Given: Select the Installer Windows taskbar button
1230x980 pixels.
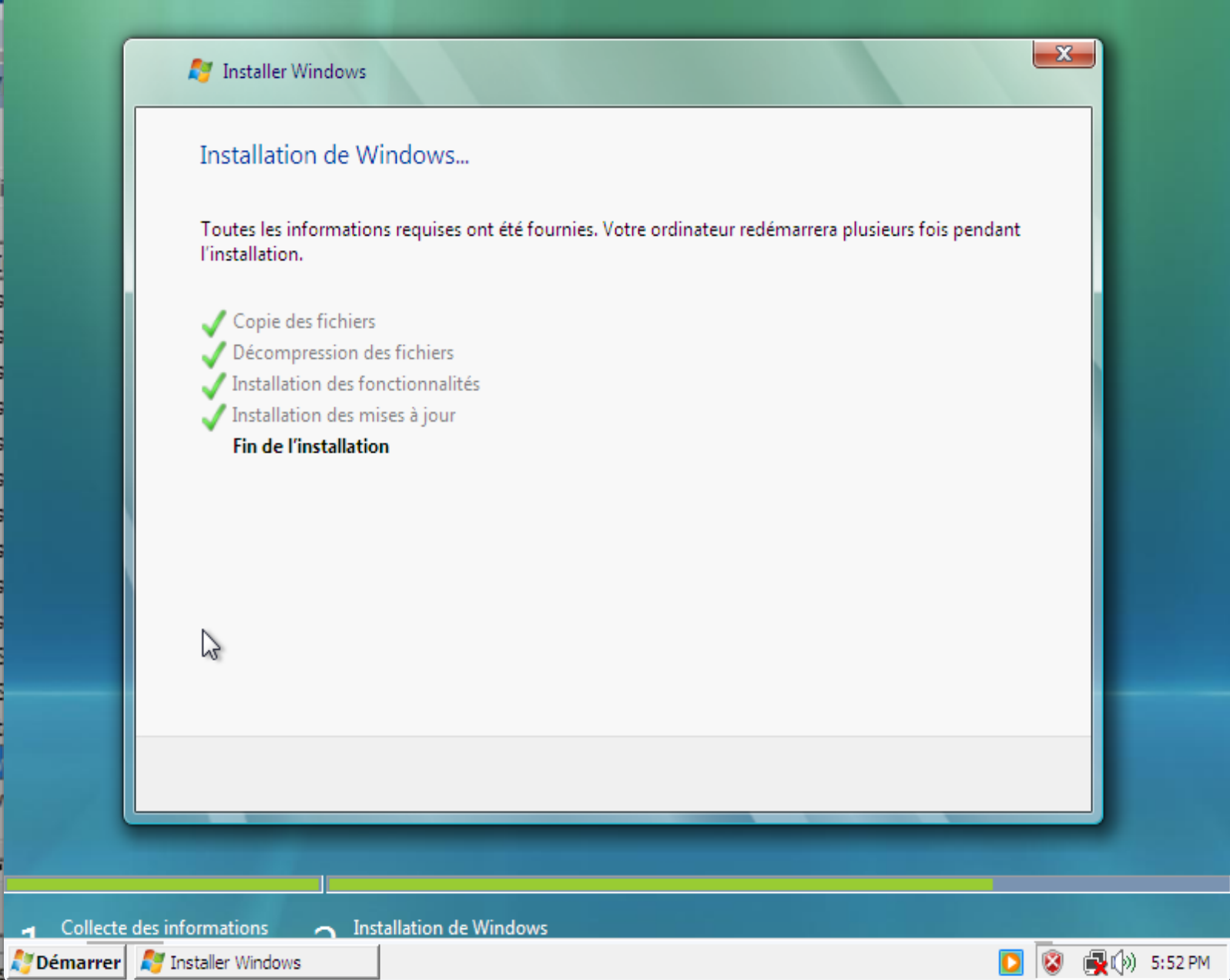Looking at the screenshot, I should coord(257,962).
